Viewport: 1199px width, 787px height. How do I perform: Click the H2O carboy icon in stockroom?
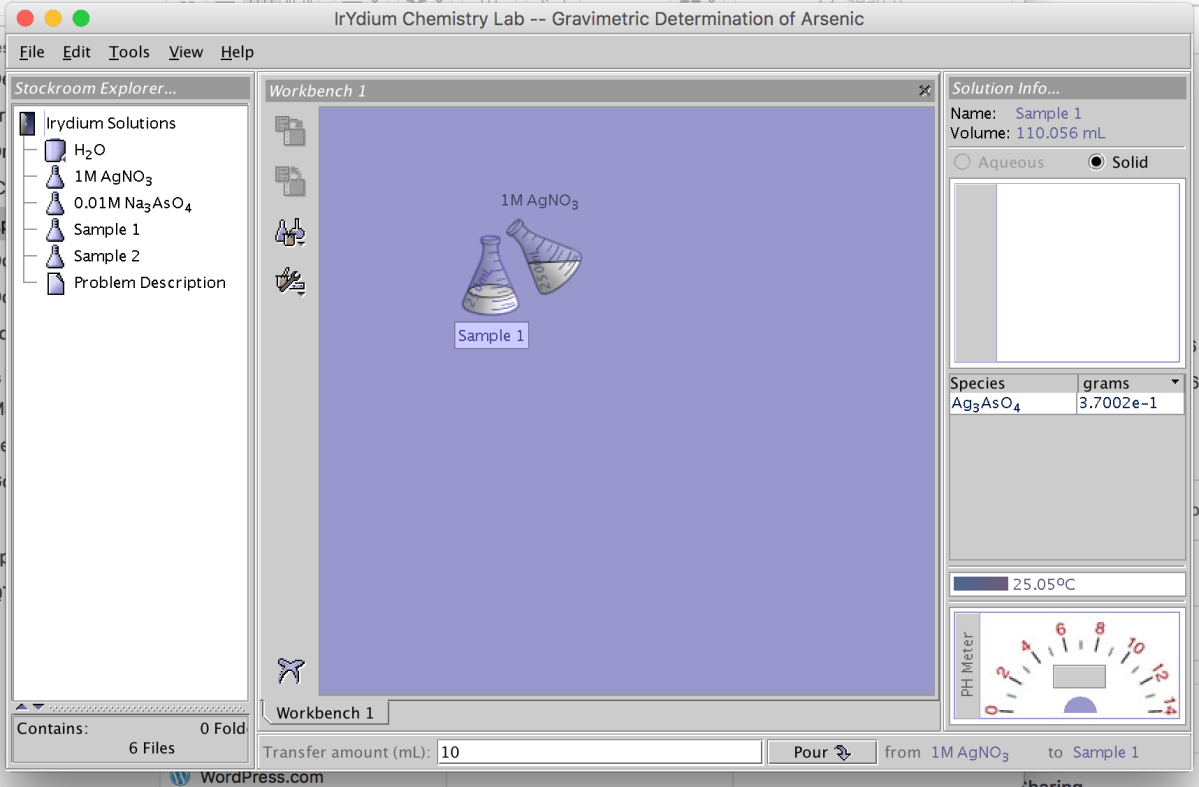pyautogui.click(x=55, y=150)
